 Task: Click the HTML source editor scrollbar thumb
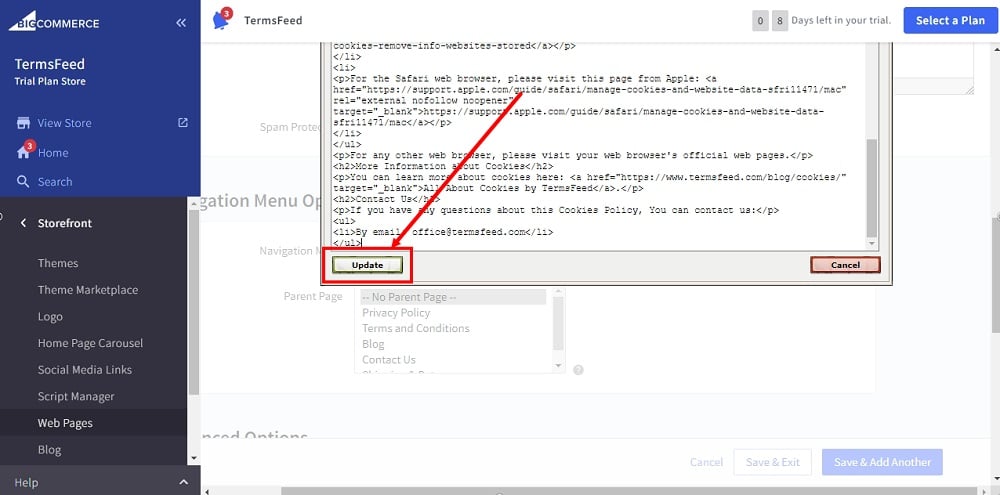point(872,188)
